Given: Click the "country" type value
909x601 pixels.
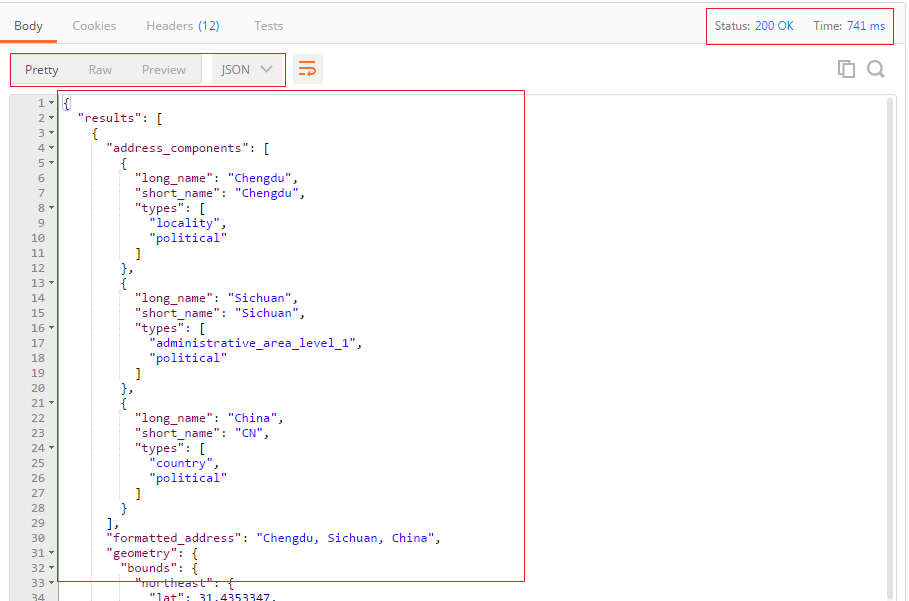Looking at the screenshot, I should coord(181,463).
